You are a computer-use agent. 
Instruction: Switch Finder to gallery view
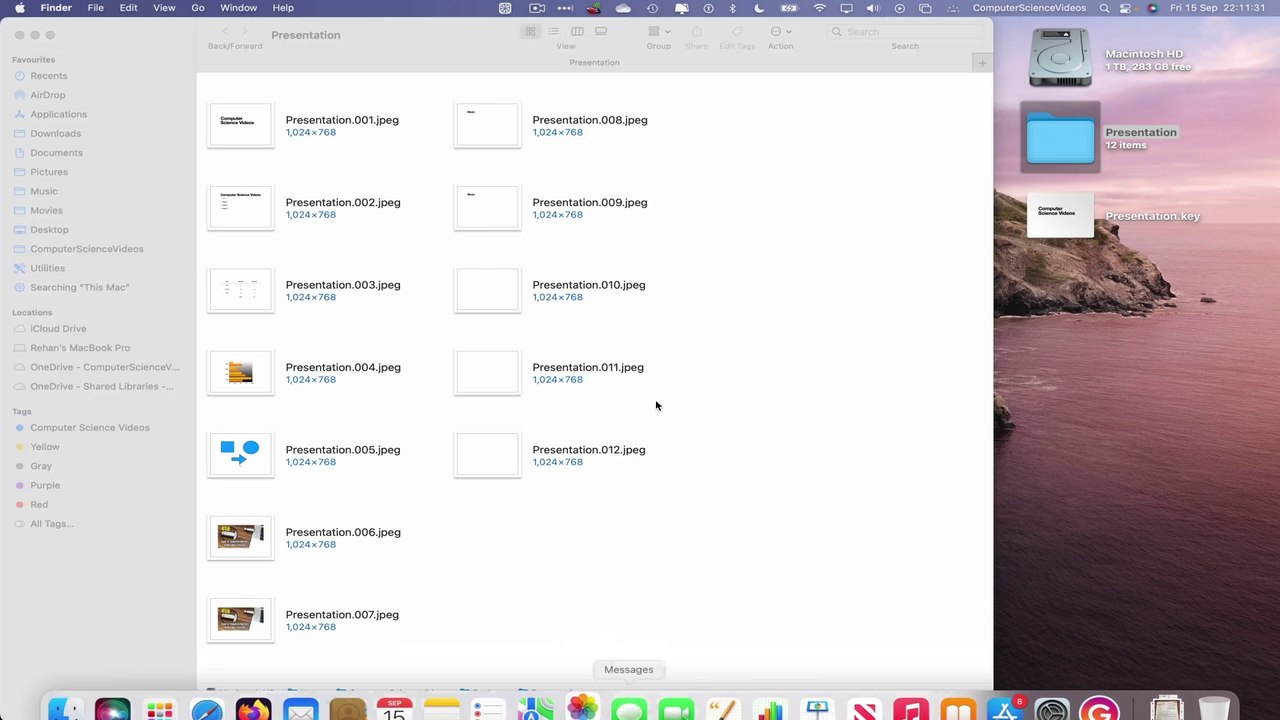point(601,32)
